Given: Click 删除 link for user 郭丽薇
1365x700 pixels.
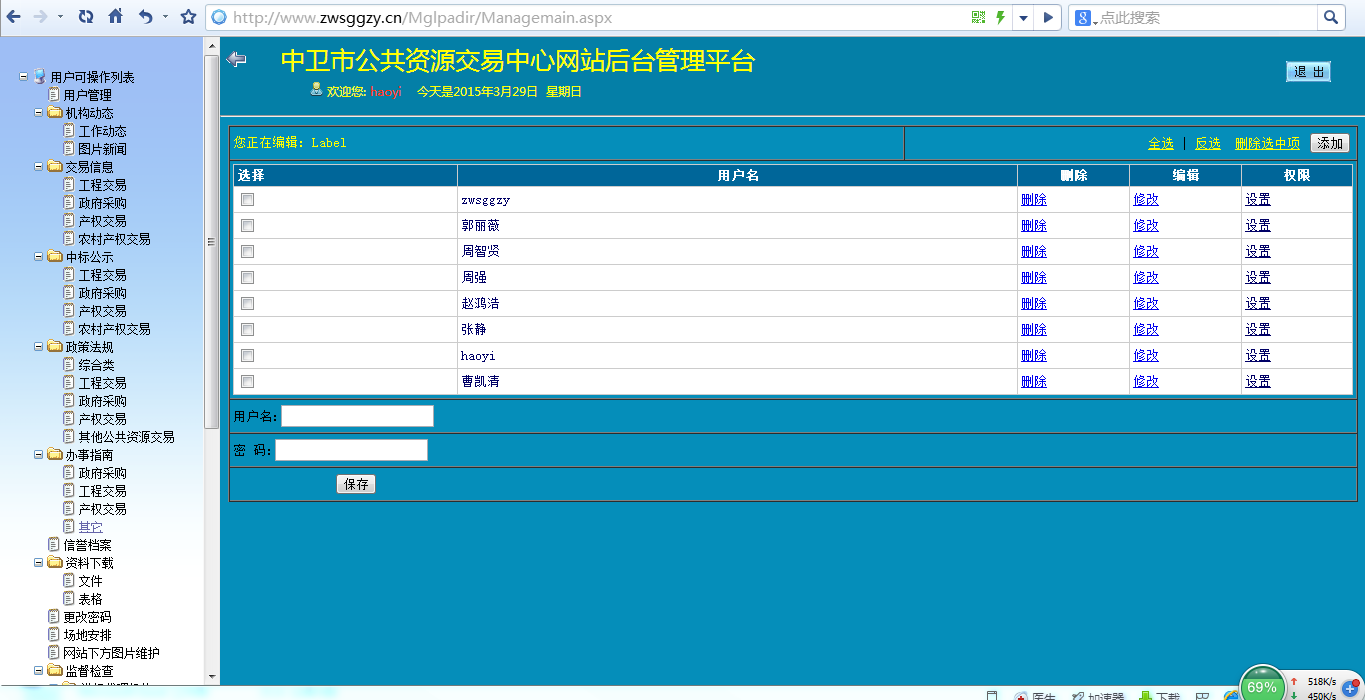Looking at the screenshot, I should [1034, 225].
